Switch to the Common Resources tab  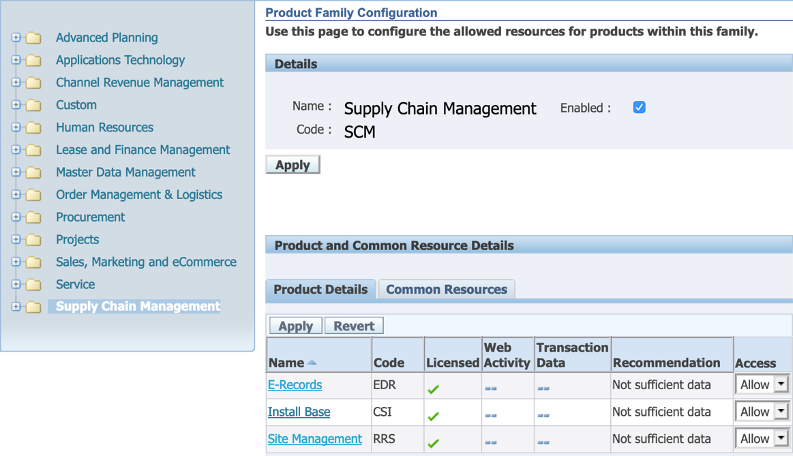(x=446, y=290)
